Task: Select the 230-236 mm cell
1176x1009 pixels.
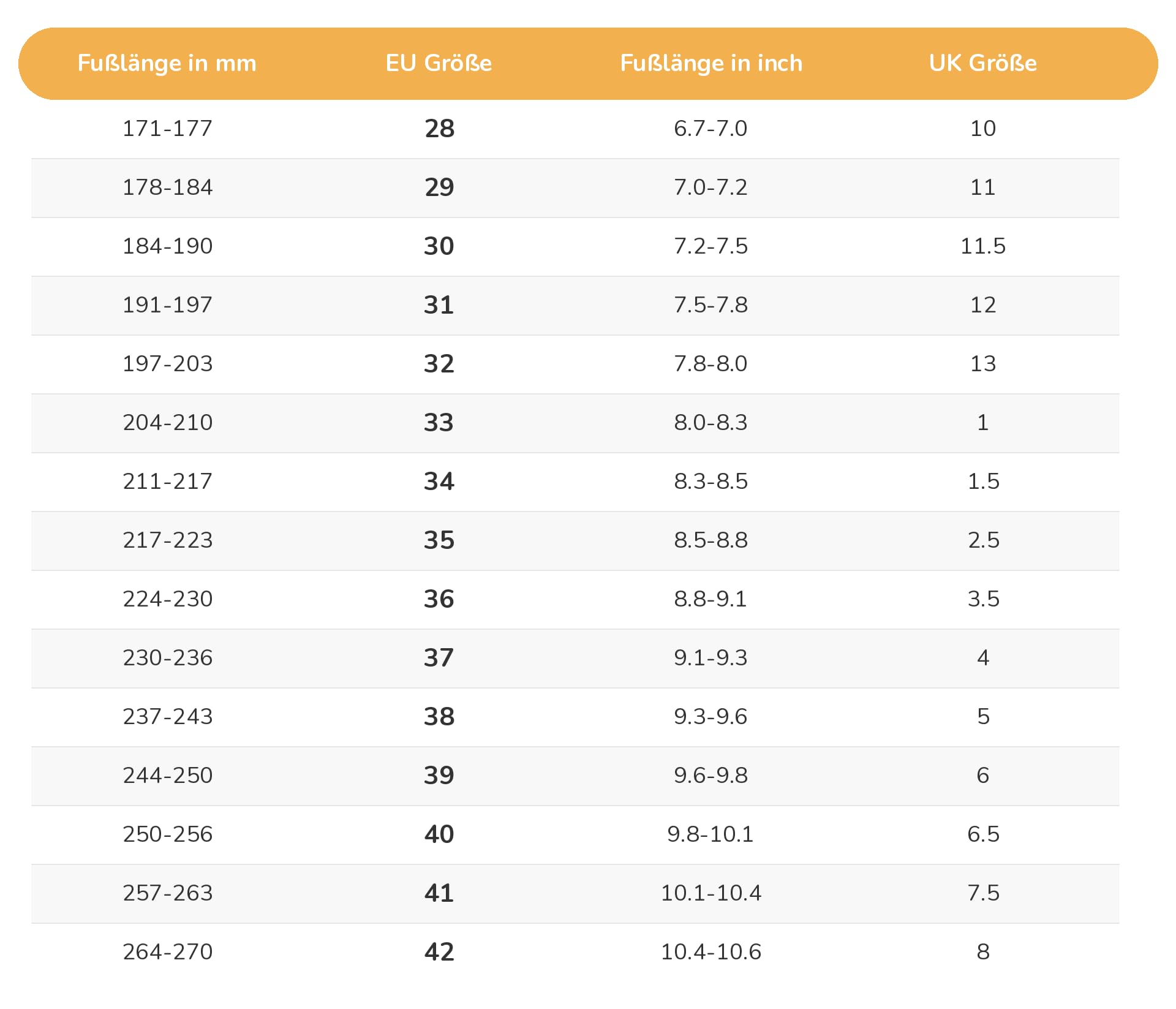Action: pyautogui.click(x=167, y=658)
